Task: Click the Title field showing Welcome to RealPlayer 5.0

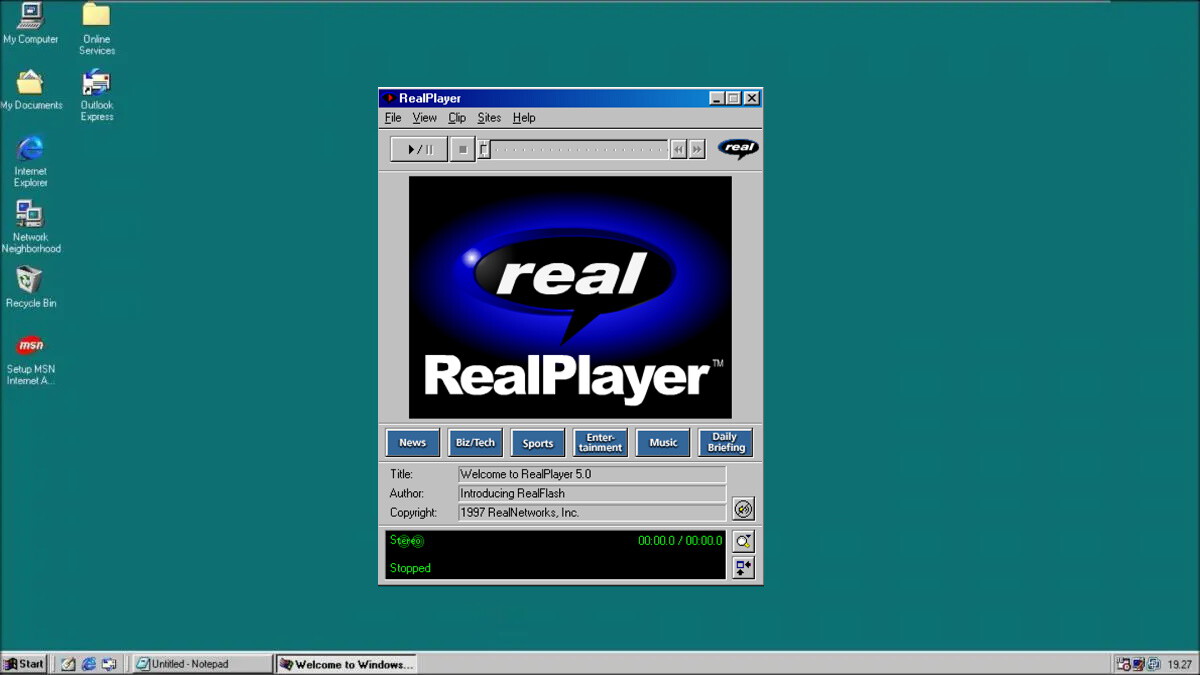Action: pyautogui.click(x=592, y=474)
